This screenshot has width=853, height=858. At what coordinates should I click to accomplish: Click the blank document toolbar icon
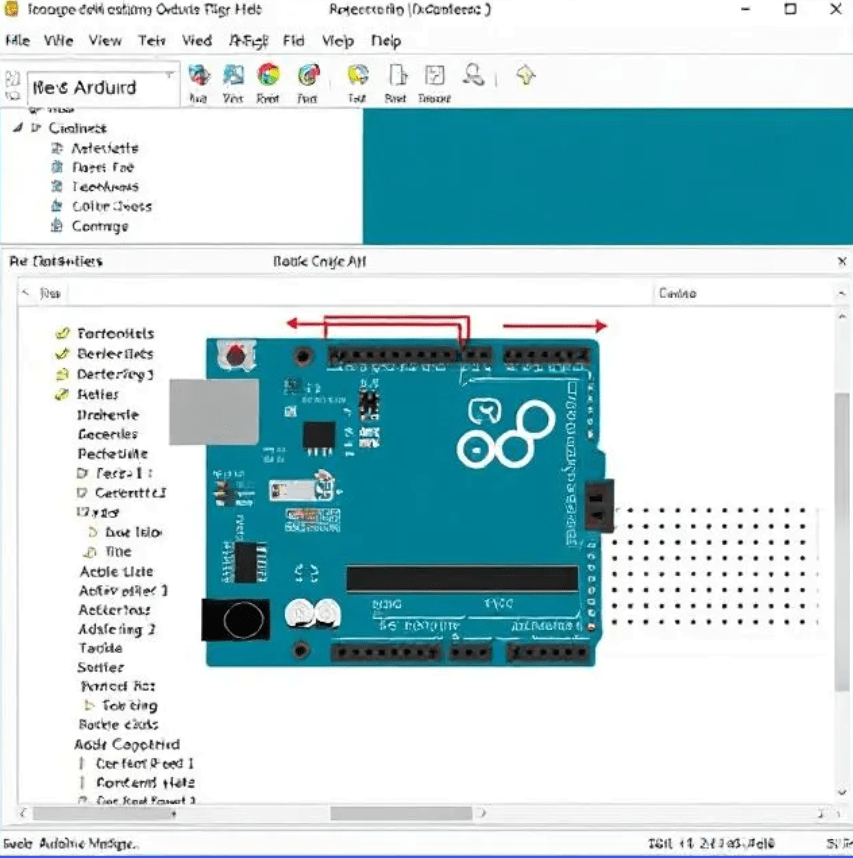397,75
